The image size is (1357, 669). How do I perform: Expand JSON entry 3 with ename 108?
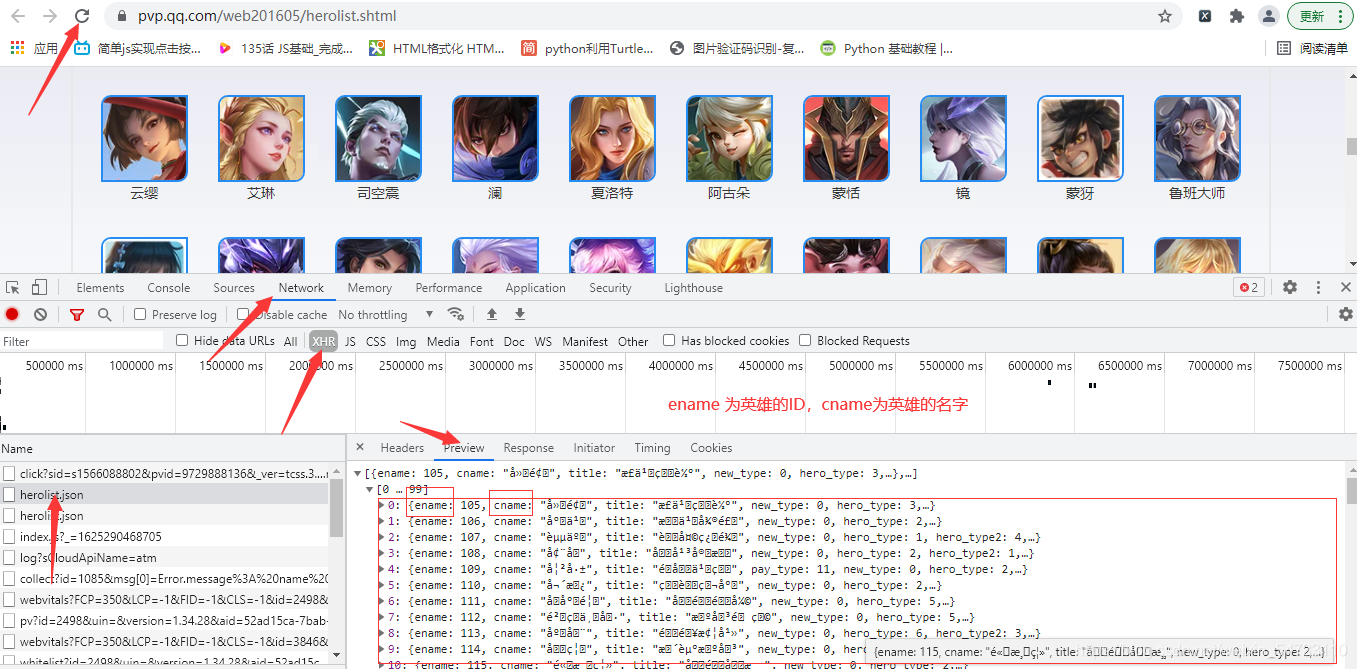click(381, 553)
